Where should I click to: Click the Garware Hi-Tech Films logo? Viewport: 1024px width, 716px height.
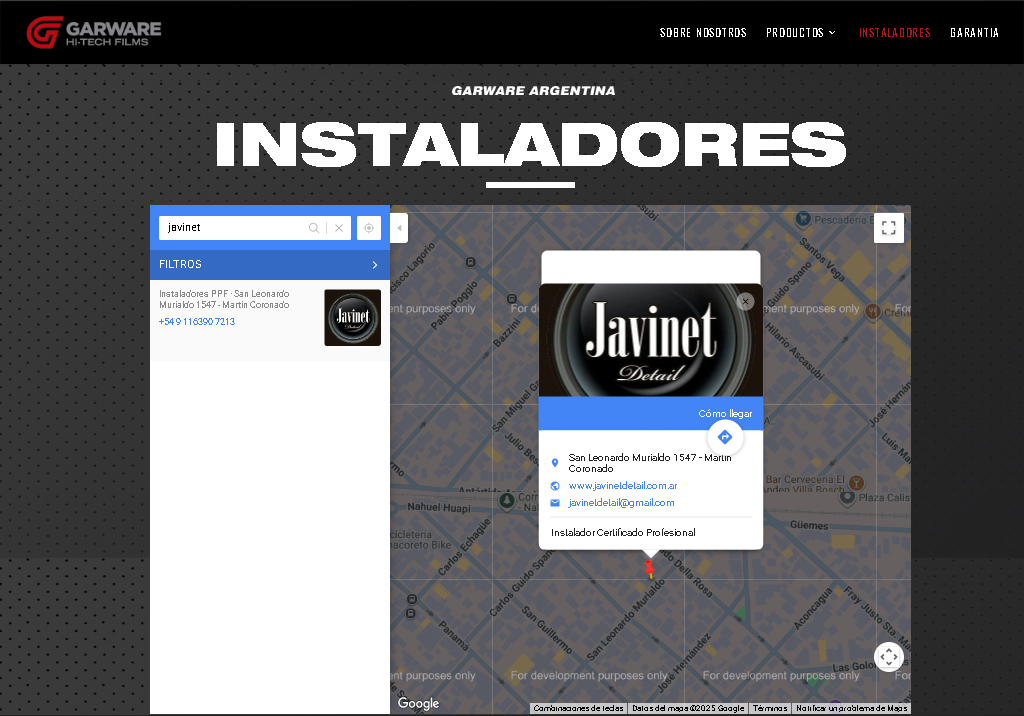pyautogui.click(x=93, y=31)
